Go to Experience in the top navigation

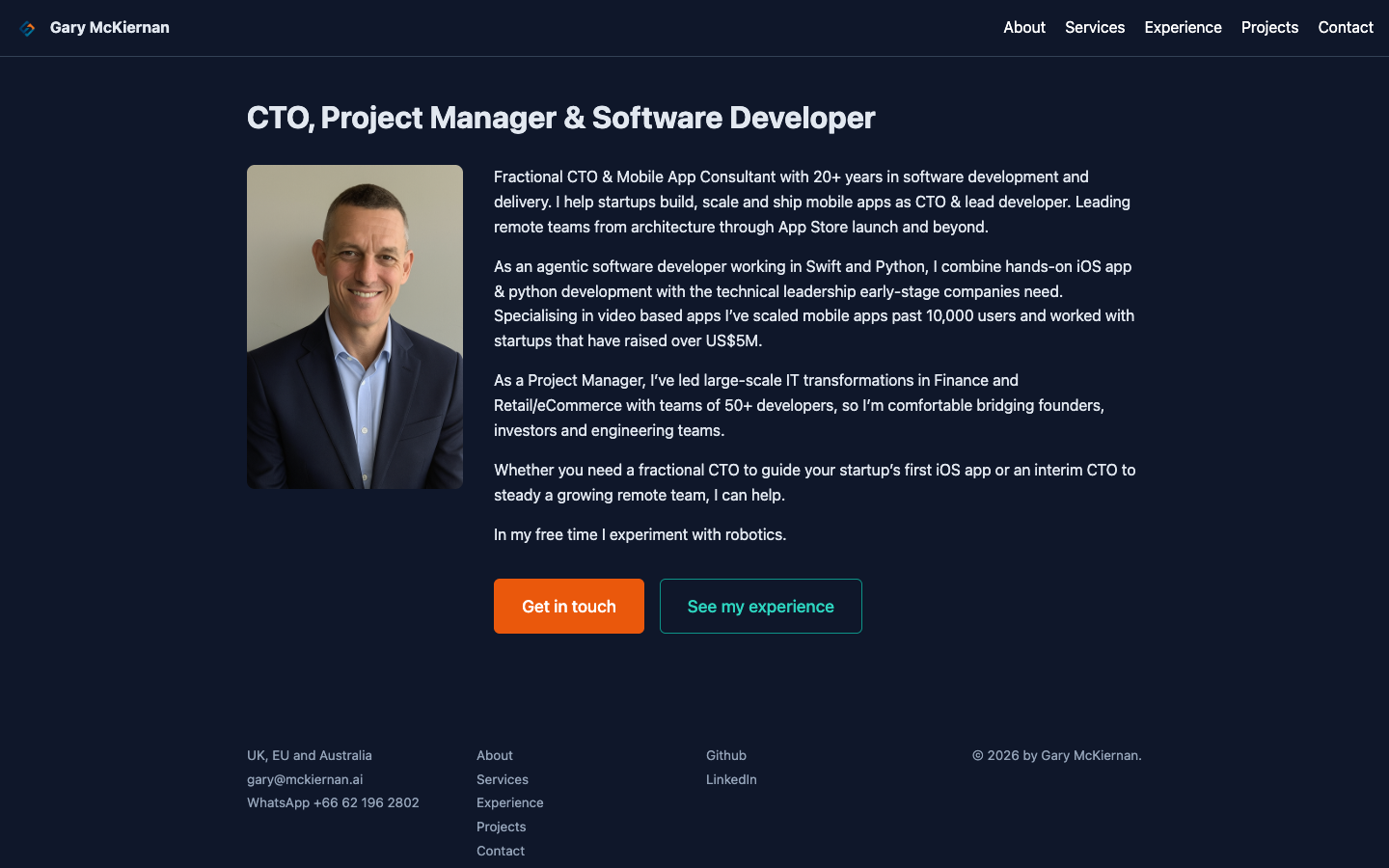click(1183, 27)
